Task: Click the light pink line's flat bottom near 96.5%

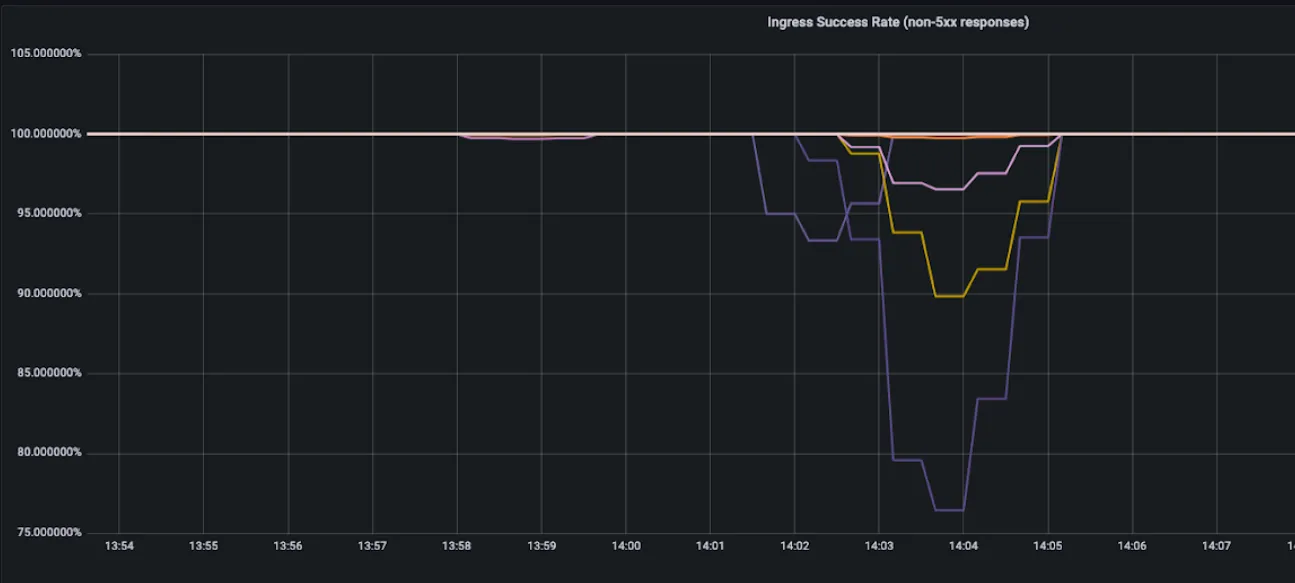Action: pos(949,189)
